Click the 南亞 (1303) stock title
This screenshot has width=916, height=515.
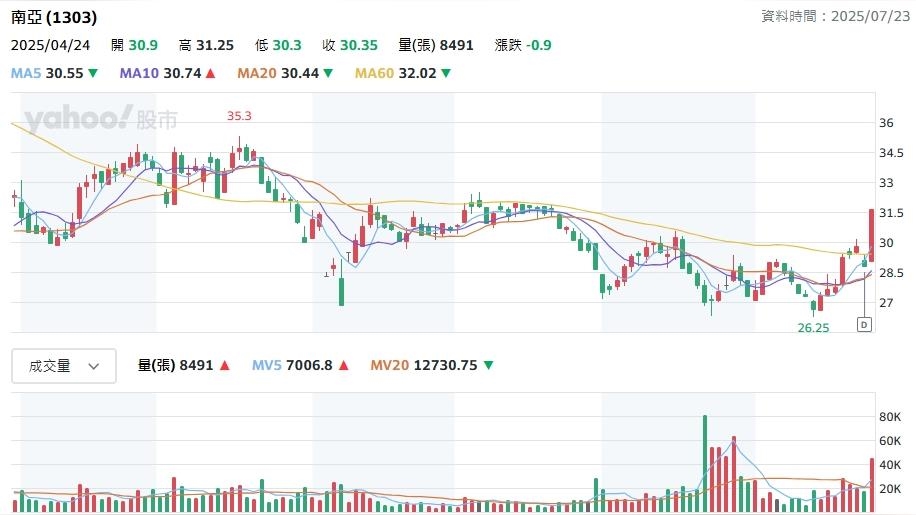pos(54,17)
